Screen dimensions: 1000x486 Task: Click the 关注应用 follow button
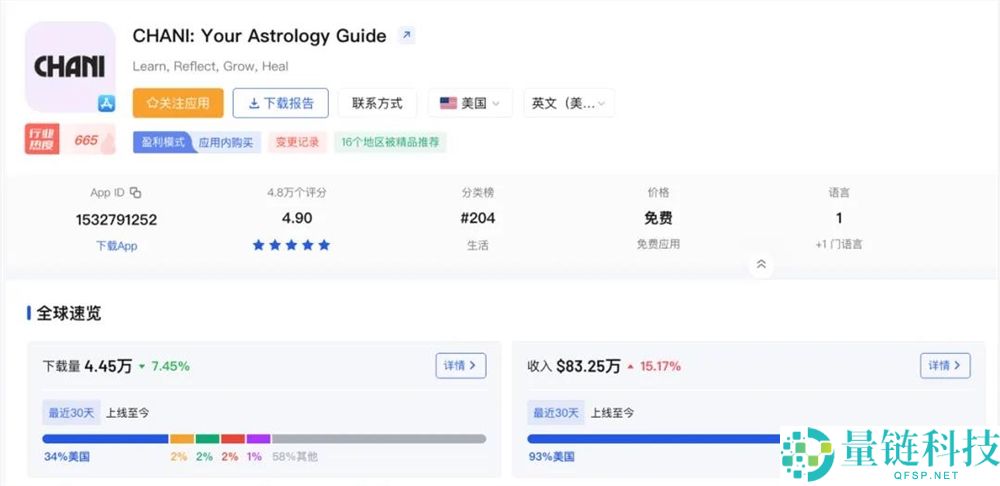(x=178, y=103)
